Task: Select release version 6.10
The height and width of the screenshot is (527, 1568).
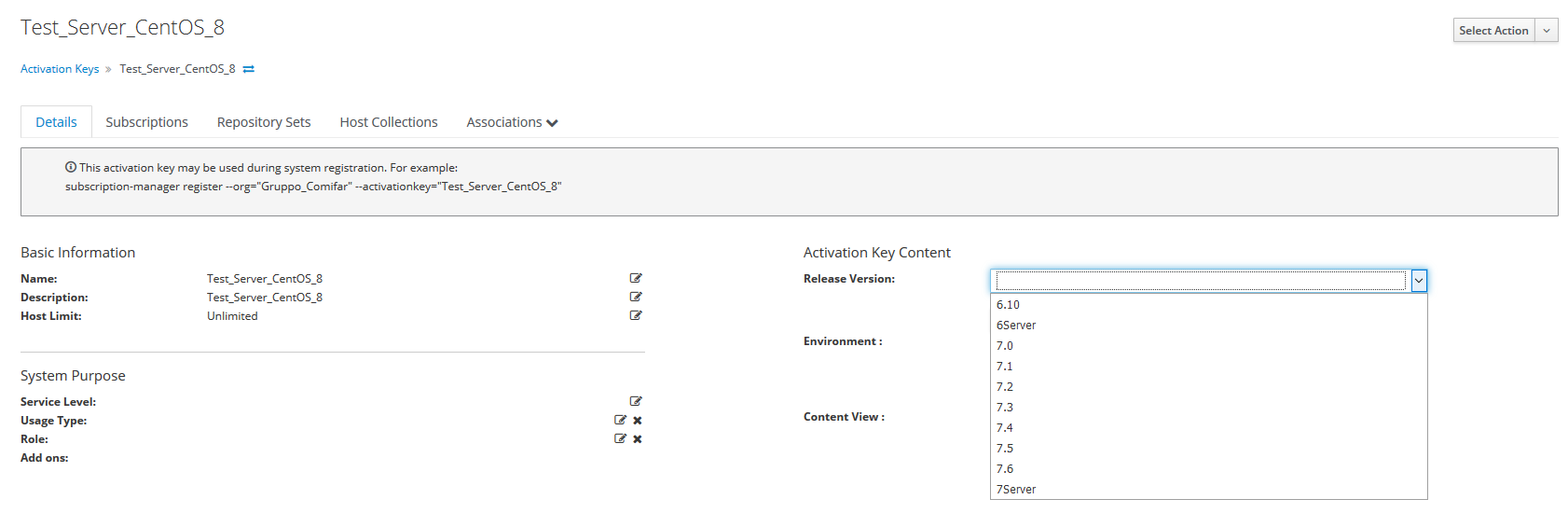Action: tap(1008, 305)
